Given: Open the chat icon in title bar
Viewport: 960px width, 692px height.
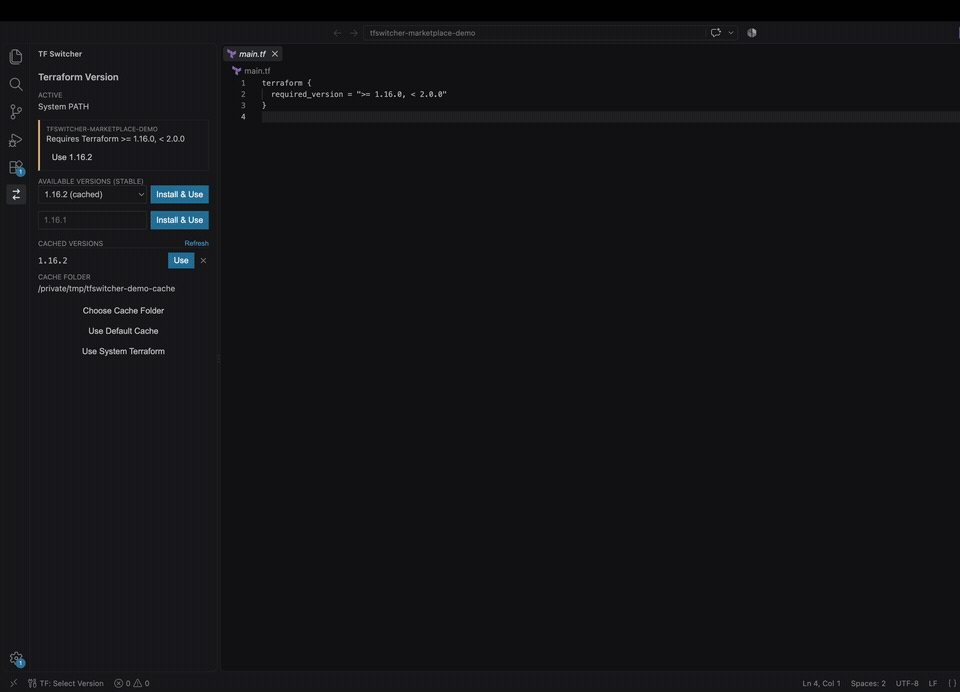Looking at the screenshot, I should point(716,32).
